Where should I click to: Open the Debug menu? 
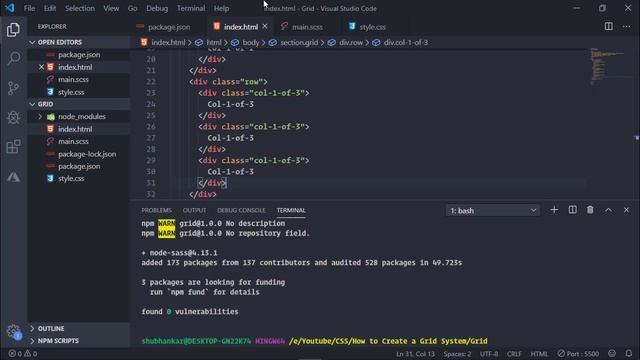point(157,8)
